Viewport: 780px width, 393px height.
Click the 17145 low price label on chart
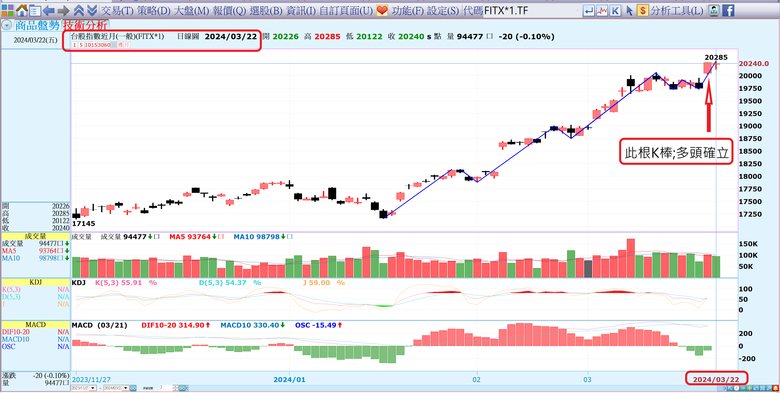pos(84,224)
